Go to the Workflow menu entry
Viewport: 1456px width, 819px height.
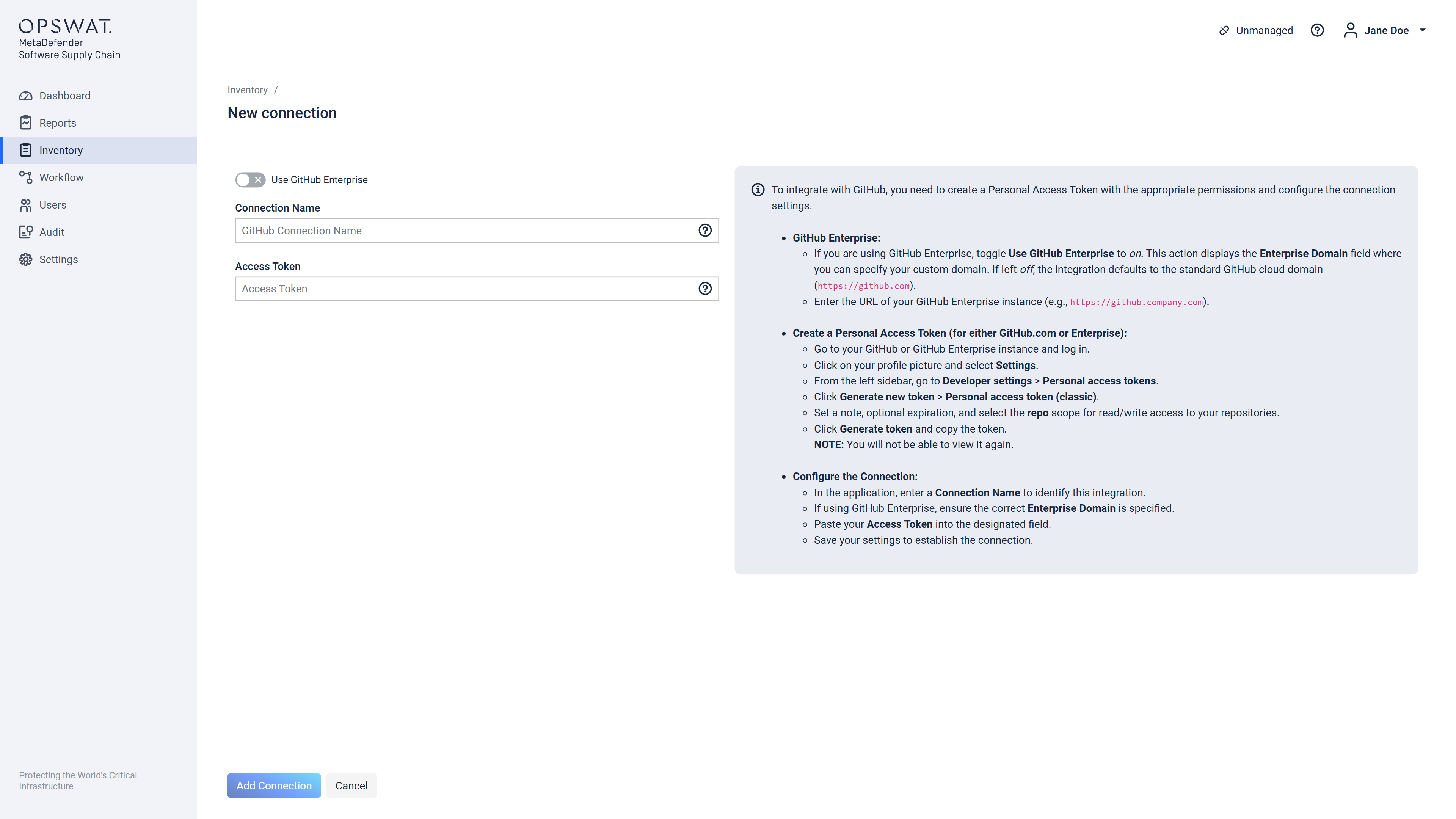tap(61, 177)
